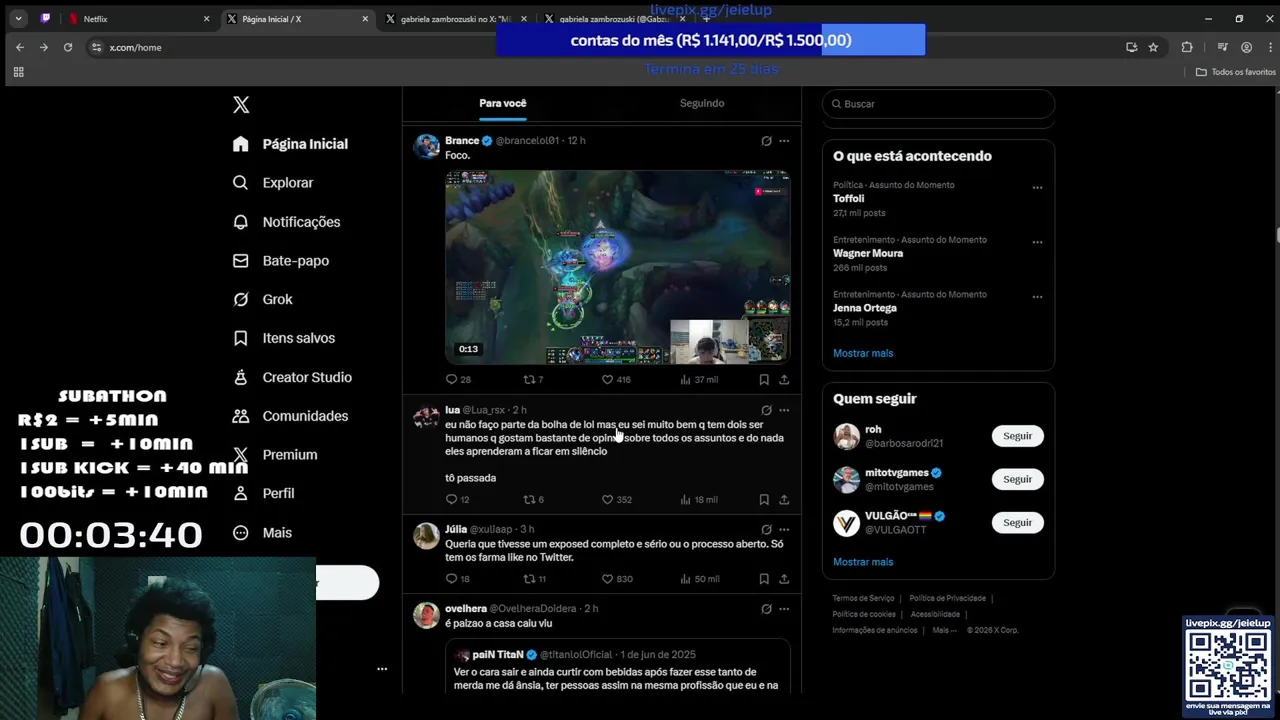Switch to the Página Inicial / X tab
1280x720 pixels.
(296, 19)
